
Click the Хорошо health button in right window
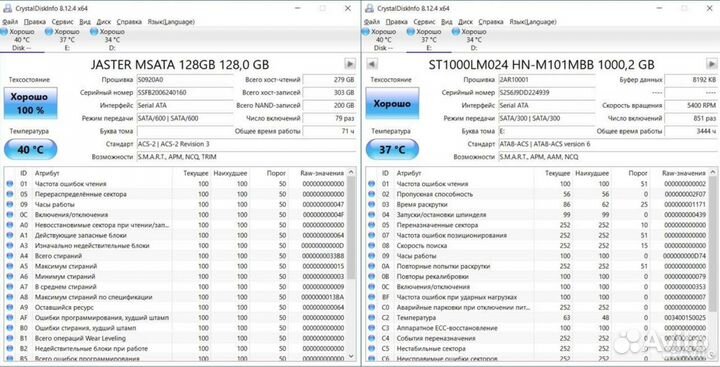click(392, 103)
